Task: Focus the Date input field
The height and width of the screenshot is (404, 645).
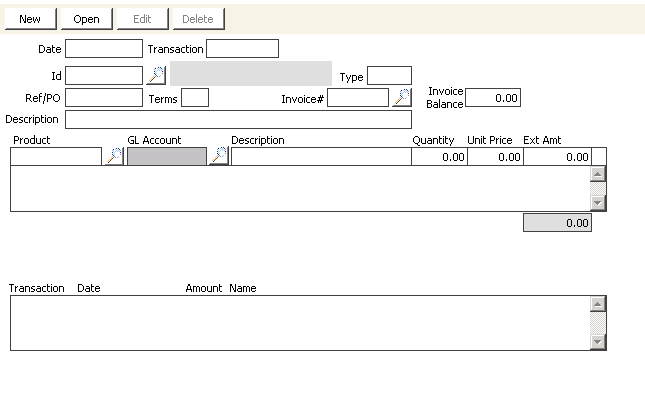Action: (104, 49)
